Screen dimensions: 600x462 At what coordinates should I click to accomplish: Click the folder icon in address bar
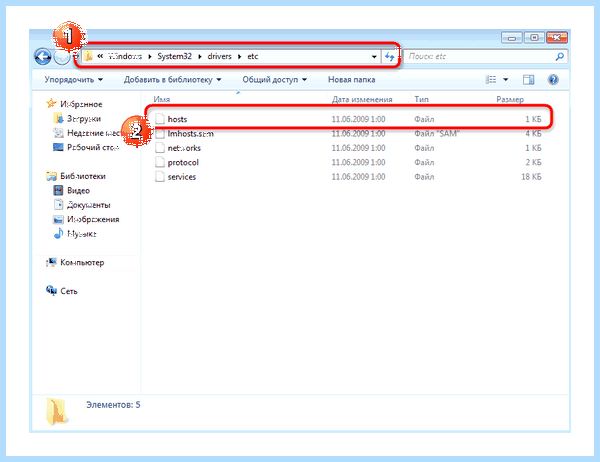89,56
